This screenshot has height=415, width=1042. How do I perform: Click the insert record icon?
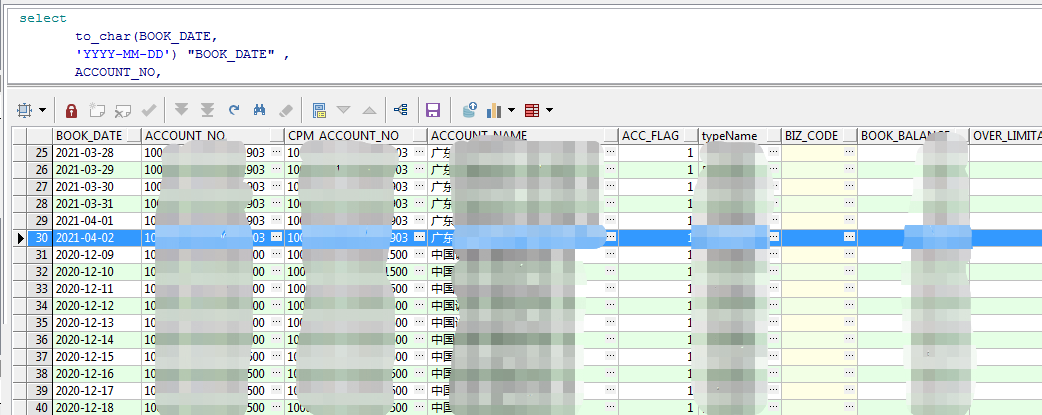(x=97, y=110)
